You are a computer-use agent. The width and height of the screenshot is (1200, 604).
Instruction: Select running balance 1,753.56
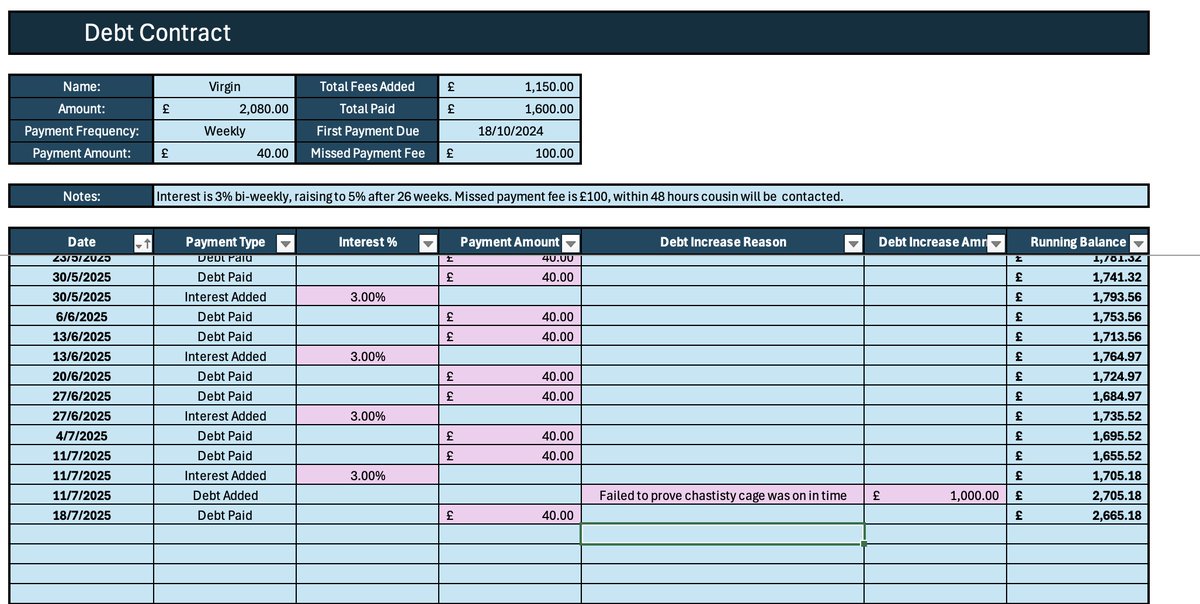point(1077,317)
